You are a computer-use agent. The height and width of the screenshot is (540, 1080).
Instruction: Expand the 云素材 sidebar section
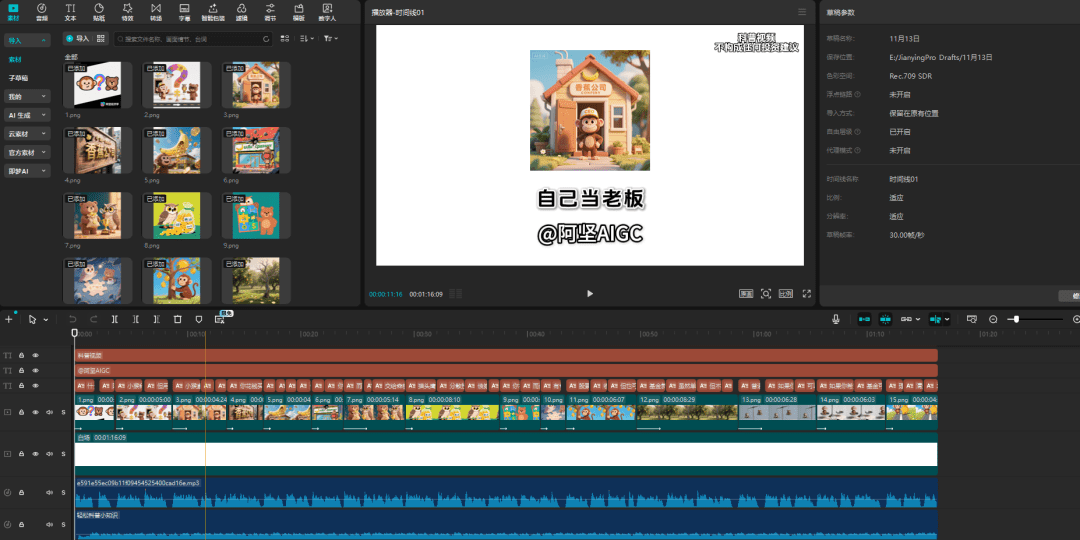tap(28, 134)
